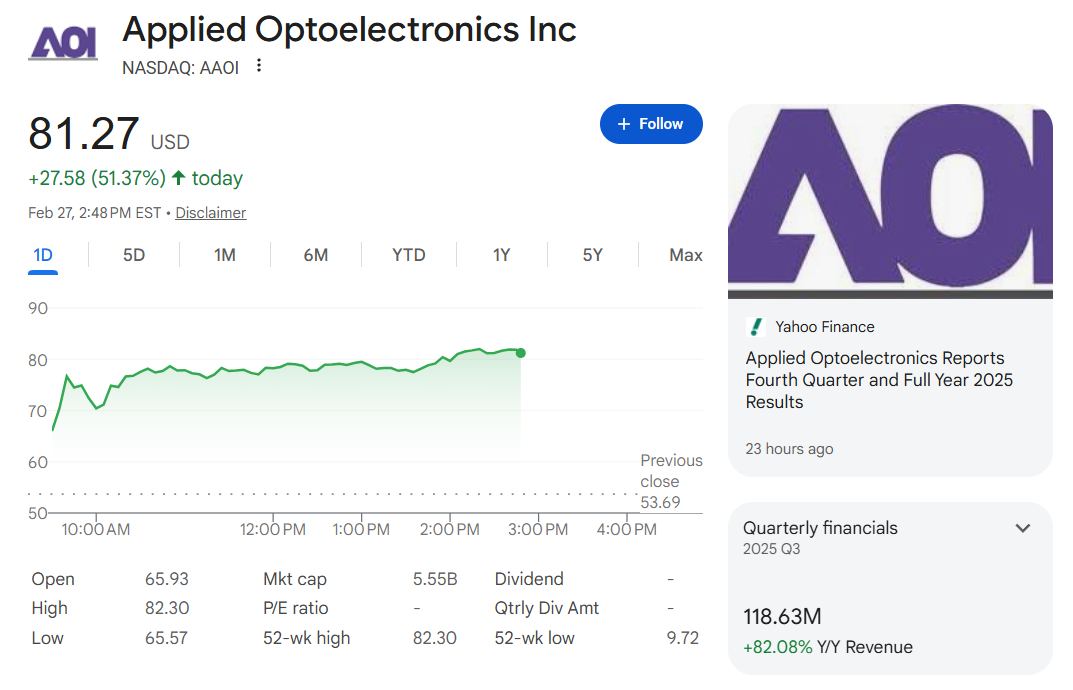Choose the 1Y chart range
The height and width of the screenshot is (690, 1073).
point(501,255)
